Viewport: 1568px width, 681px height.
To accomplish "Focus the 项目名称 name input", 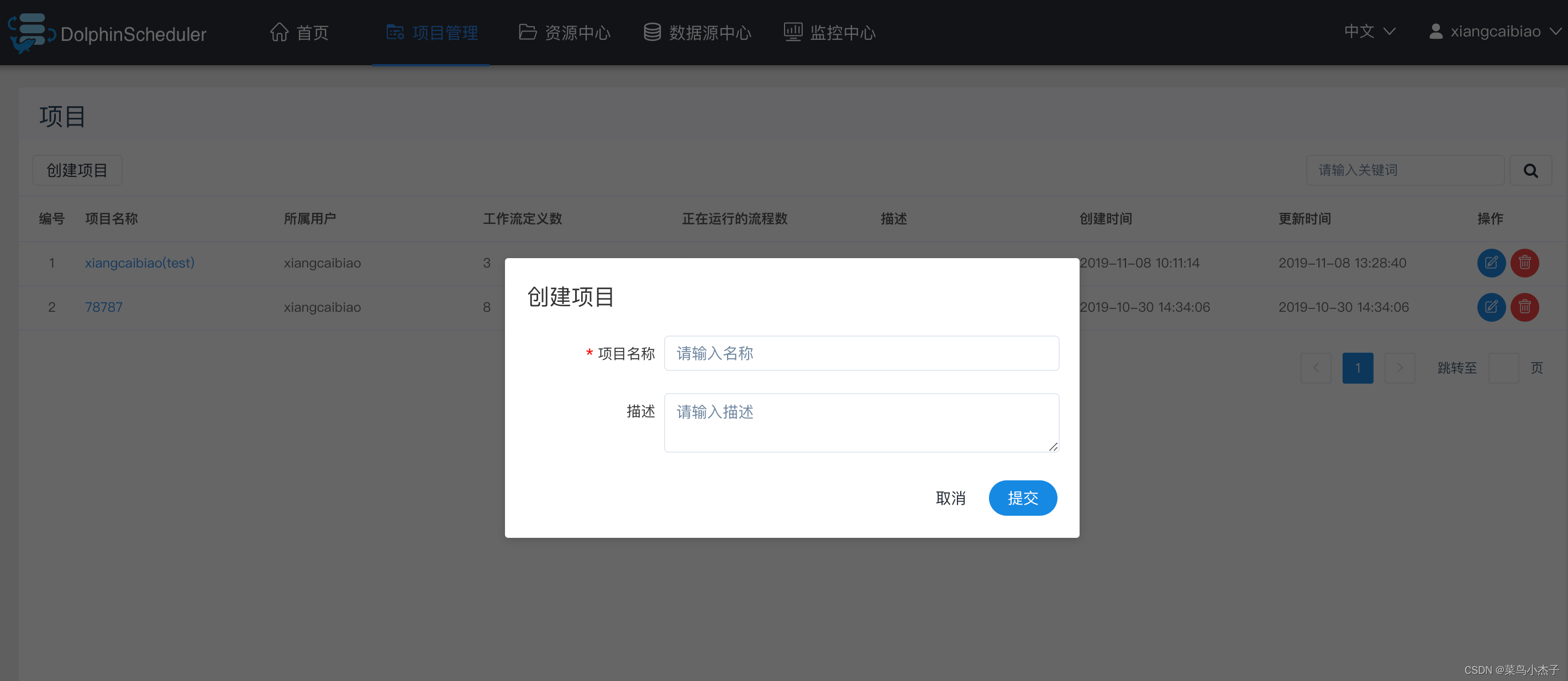I will (861, 353).
